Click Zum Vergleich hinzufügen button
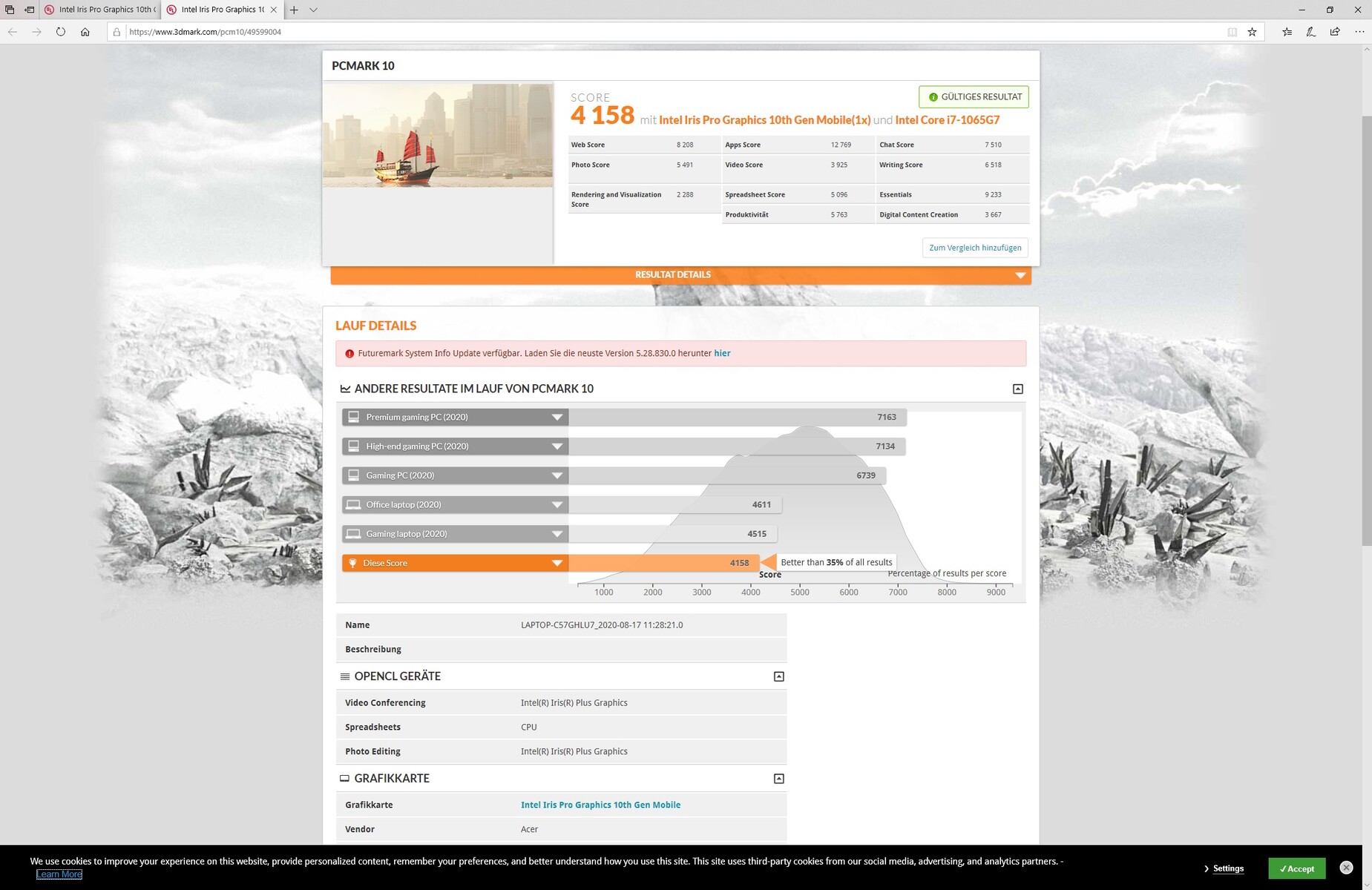 tap(975, 248)
